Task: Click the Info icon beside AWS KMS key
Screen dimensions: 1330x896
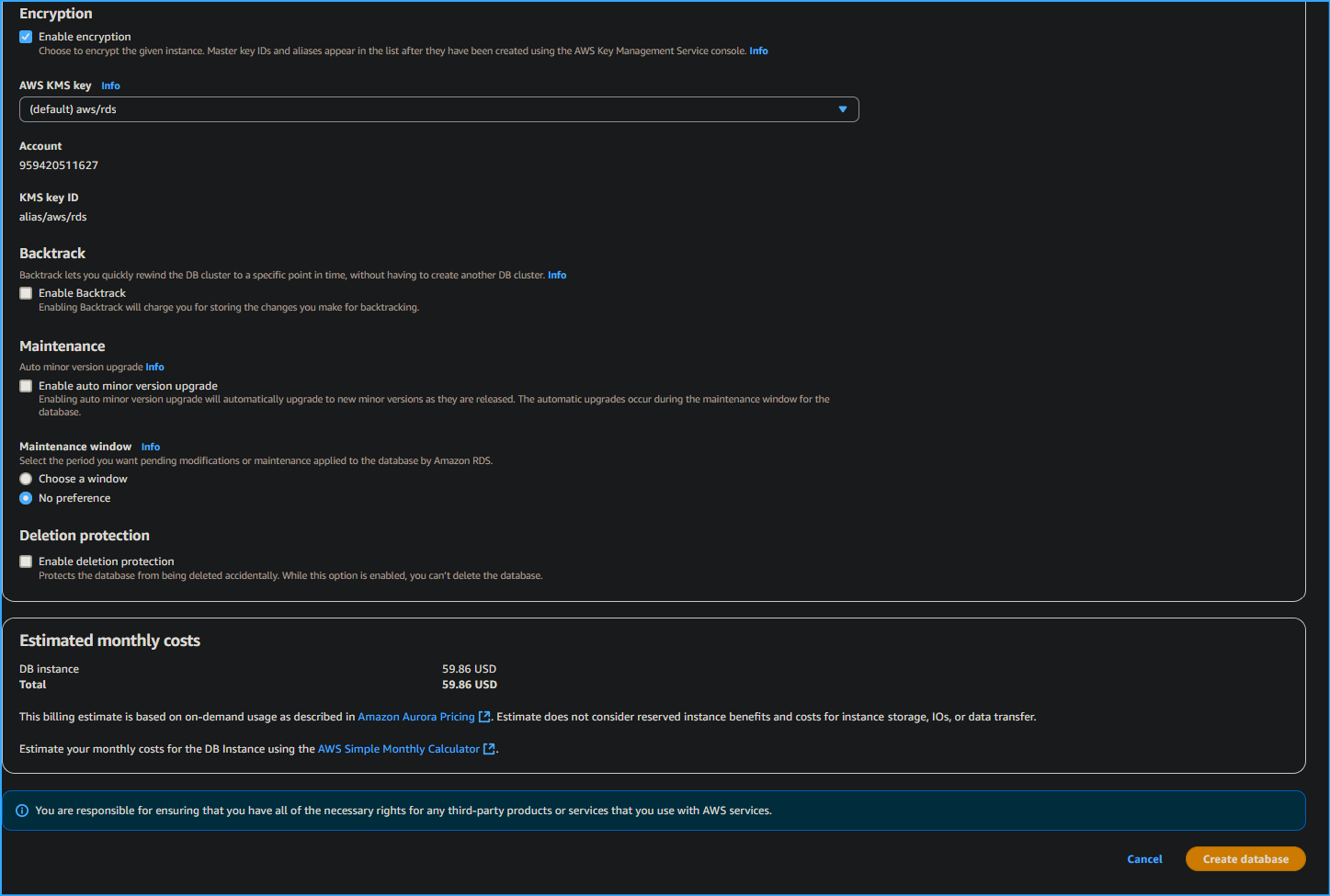Action: (x=110, y=85)
